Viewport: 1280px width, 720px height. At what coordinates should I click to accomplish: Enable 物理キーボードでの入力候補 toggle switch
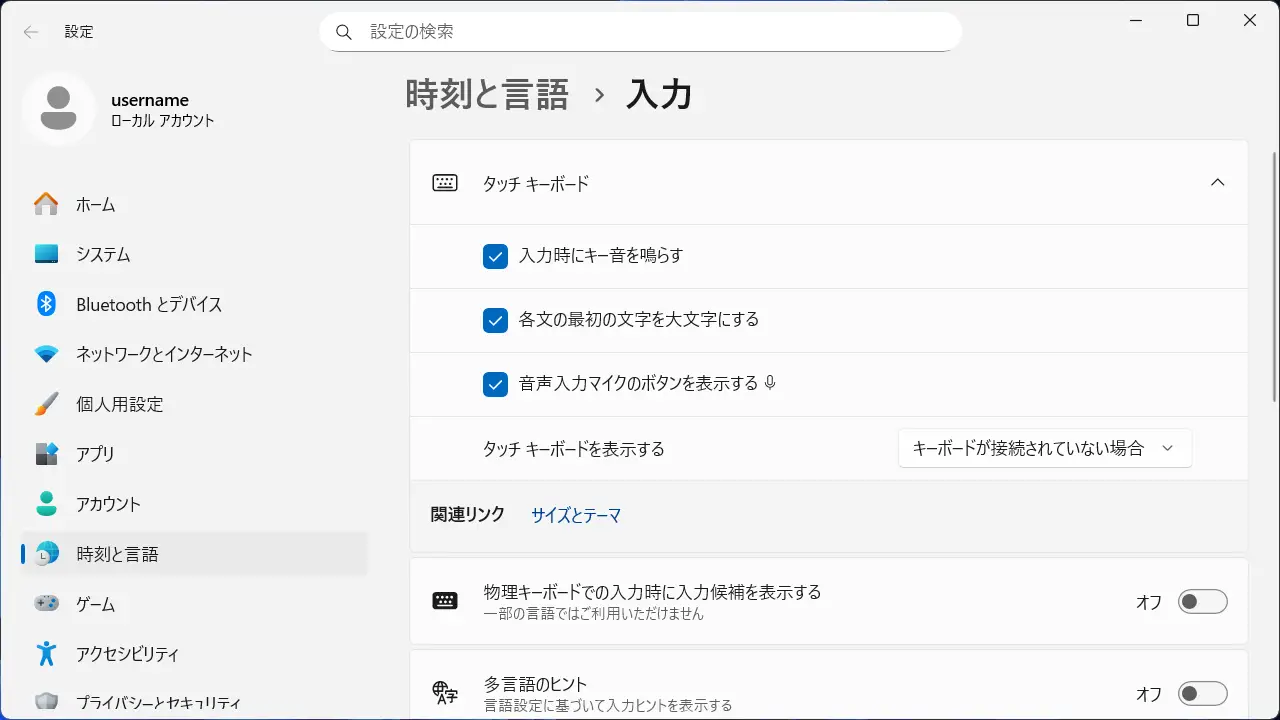click(x=1202, y=602)
